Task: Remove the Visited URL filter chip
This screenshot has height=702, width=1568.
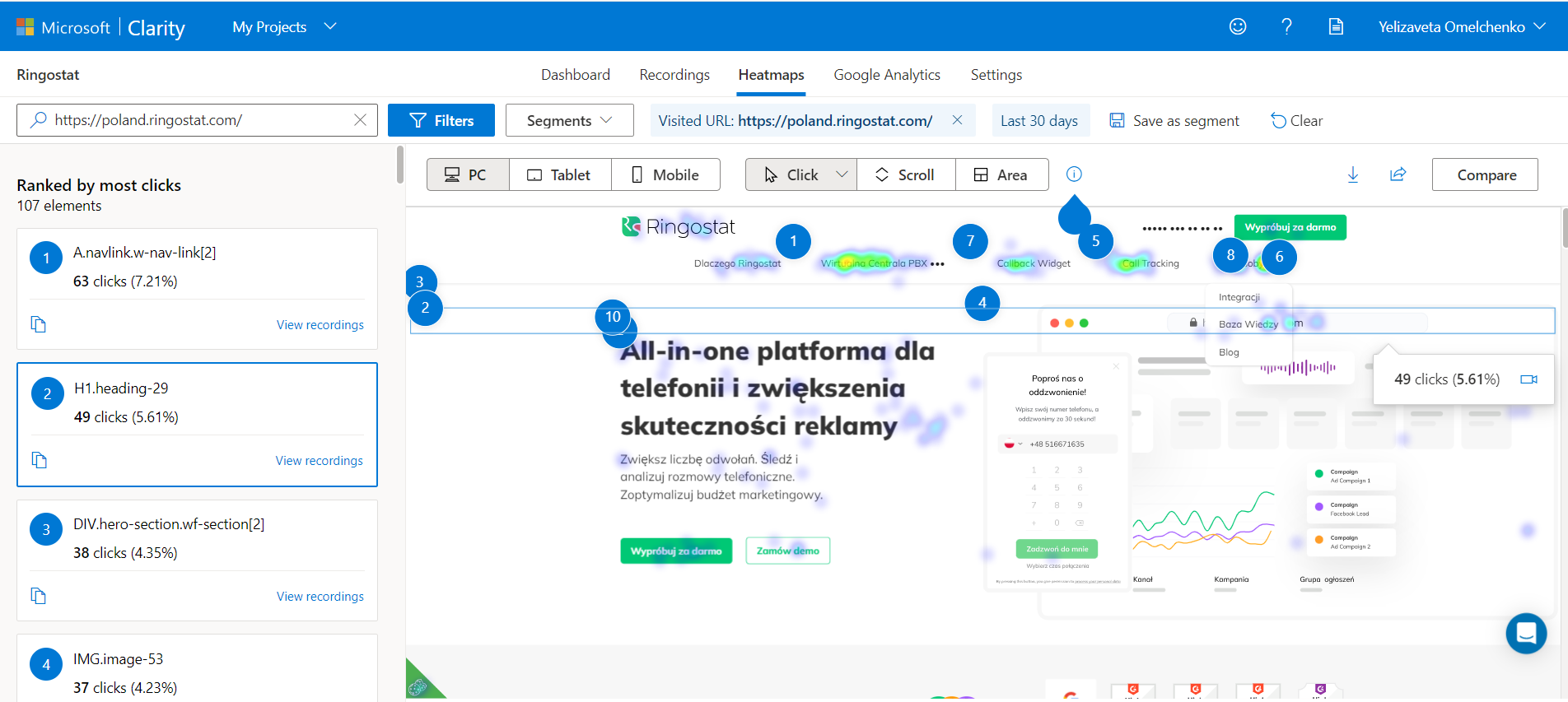Action: click(x=957, y=120)
